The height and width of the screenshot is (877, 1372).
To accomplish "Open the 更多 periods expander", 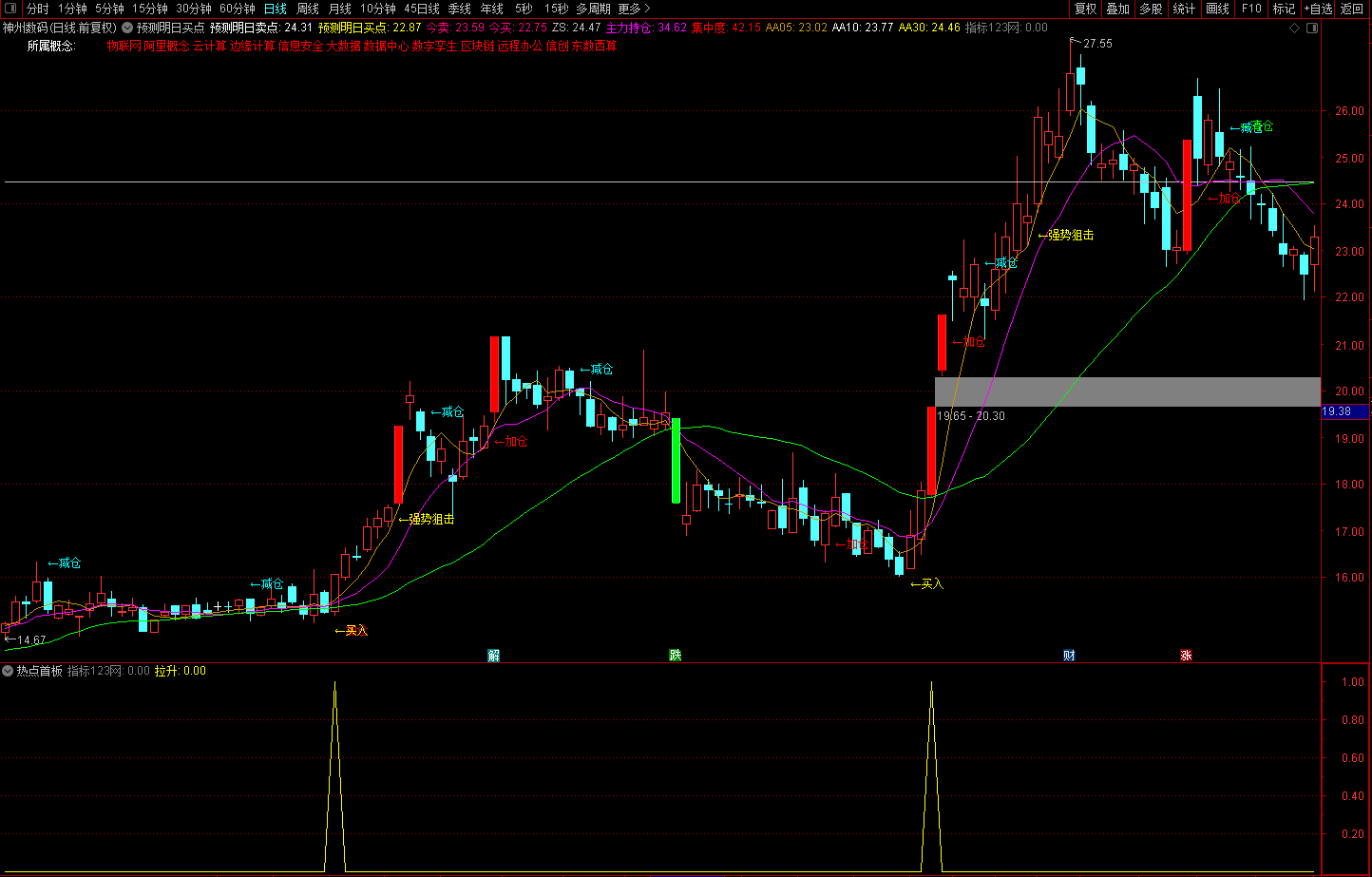I will [634, 9].
